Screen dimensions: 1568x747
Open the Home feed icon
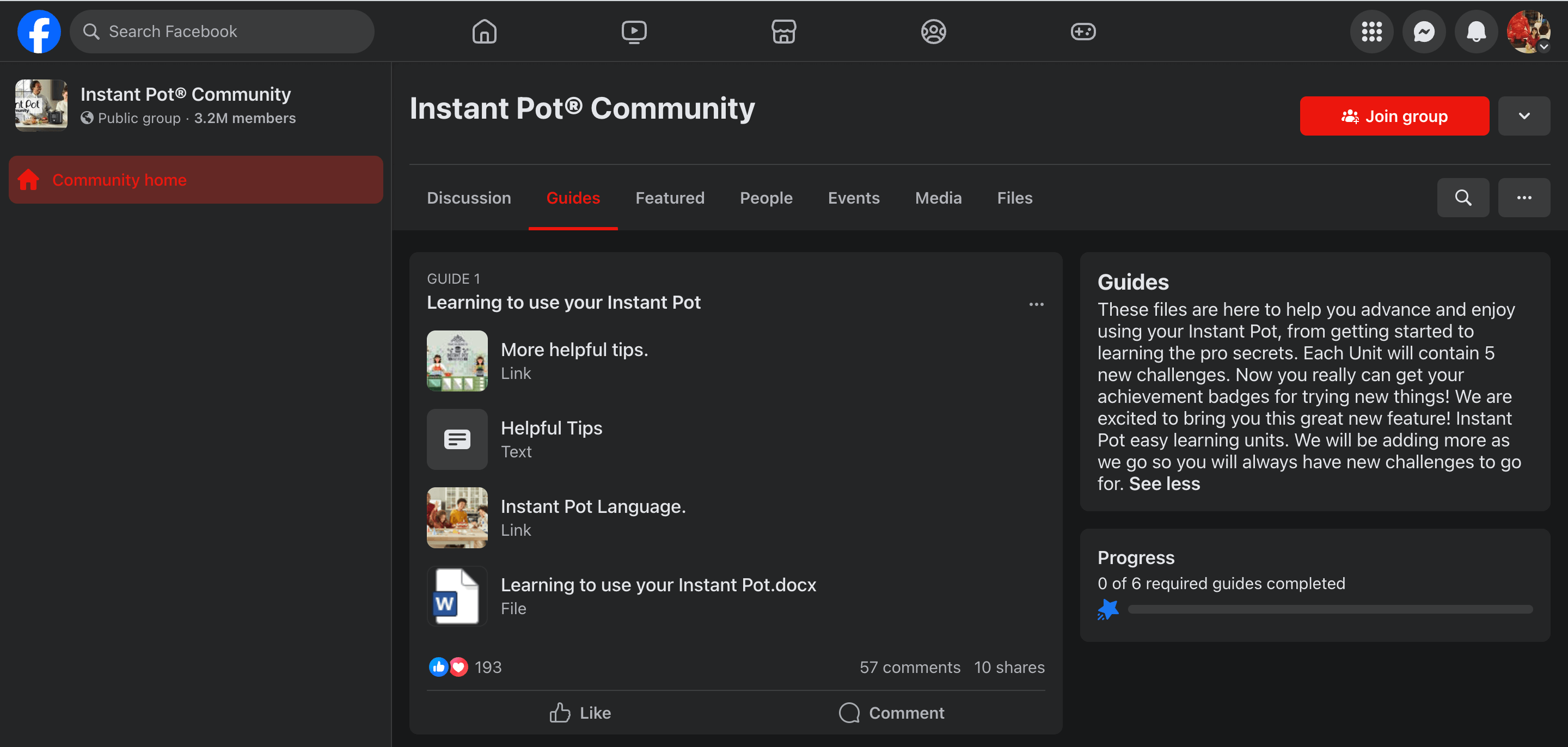click(484, 32)
